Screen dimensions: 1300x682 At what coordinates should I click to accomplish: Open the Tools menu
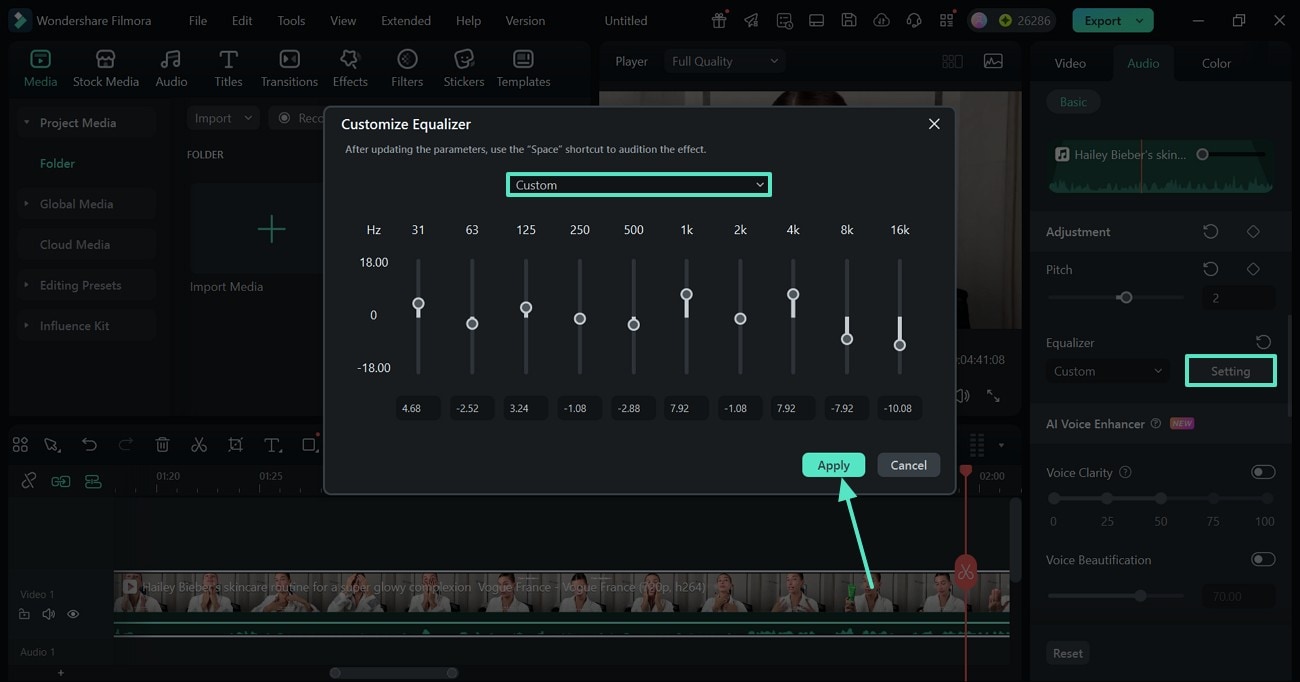click(291, 20)
